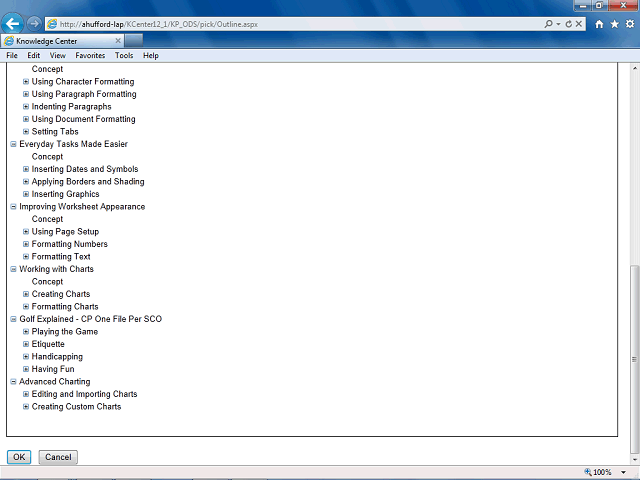Open the zoom level dropdown arrow
This screenshot has height=480, width=640.
pos(623,472)
